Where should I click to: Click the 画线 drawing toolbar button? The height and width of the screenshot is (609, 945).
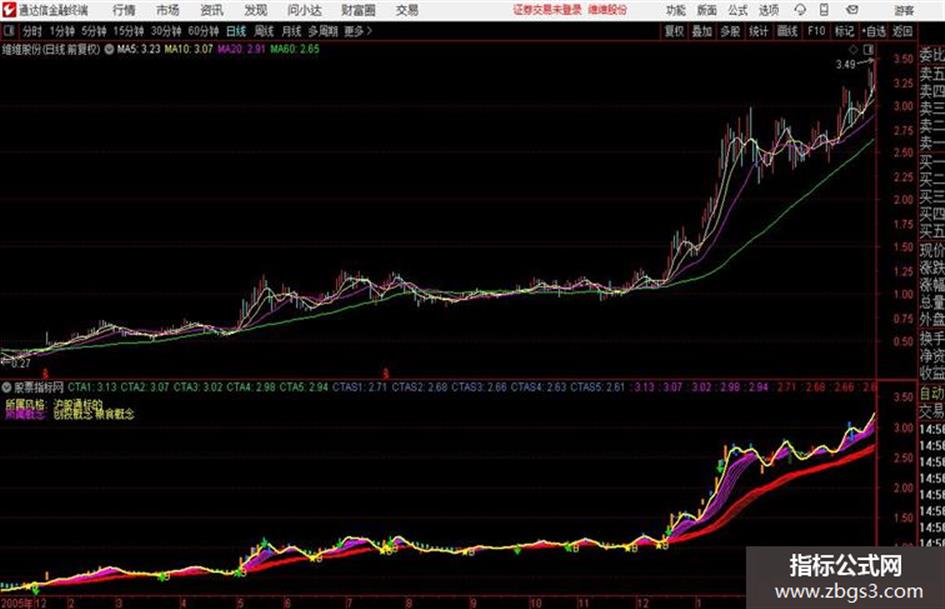787,31
